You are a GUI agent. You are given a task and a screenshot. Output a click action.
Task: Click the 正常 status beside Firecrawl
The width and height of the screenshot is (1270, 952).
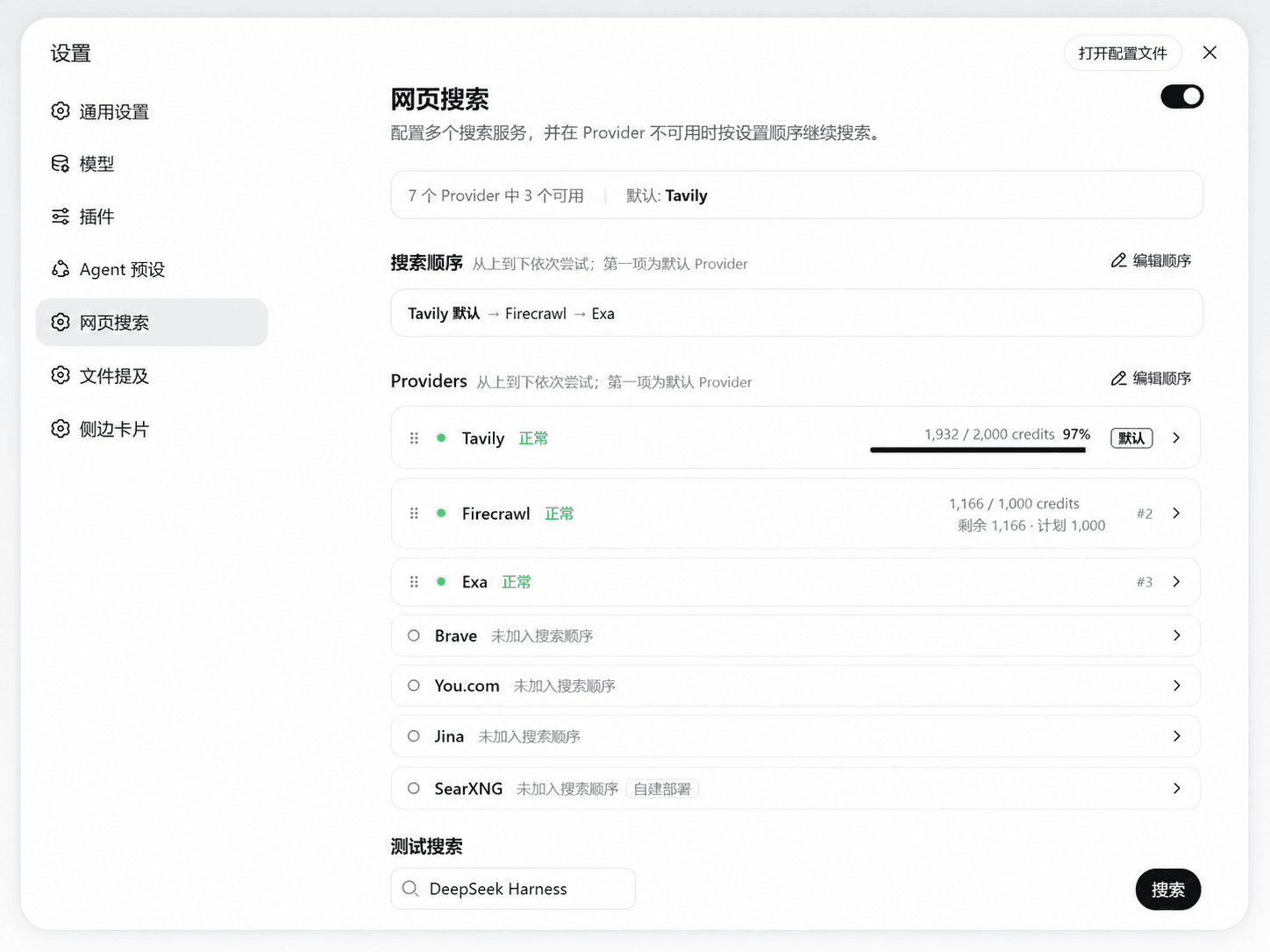560,514
